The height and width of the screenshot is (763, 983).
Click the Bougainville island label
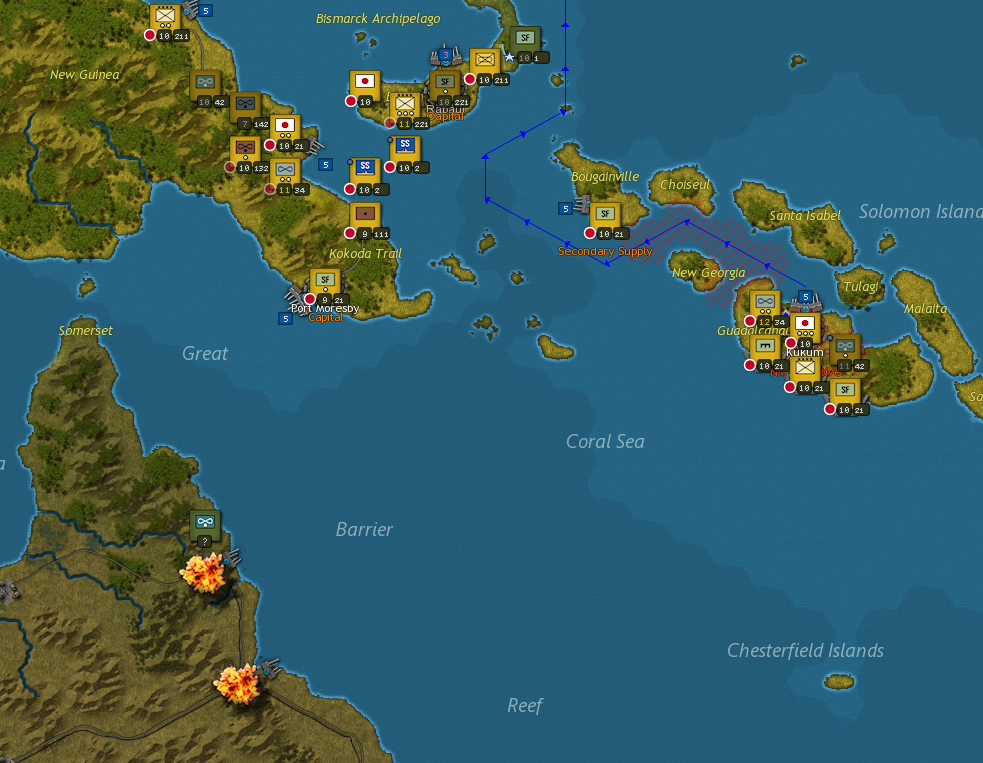point(605,177)
